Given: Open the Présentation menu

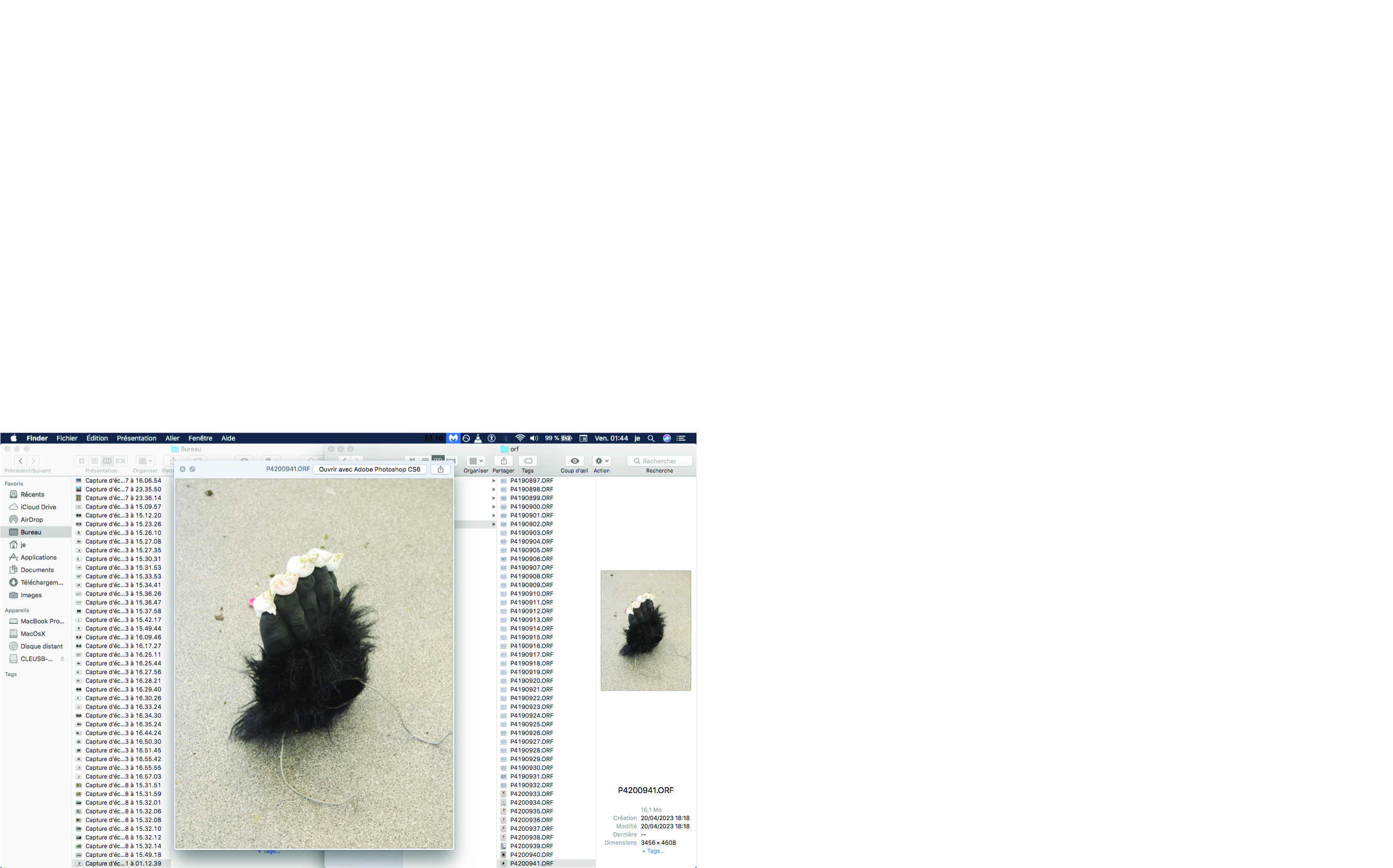Looking at the screenshot, I should [x=136, y=438].
